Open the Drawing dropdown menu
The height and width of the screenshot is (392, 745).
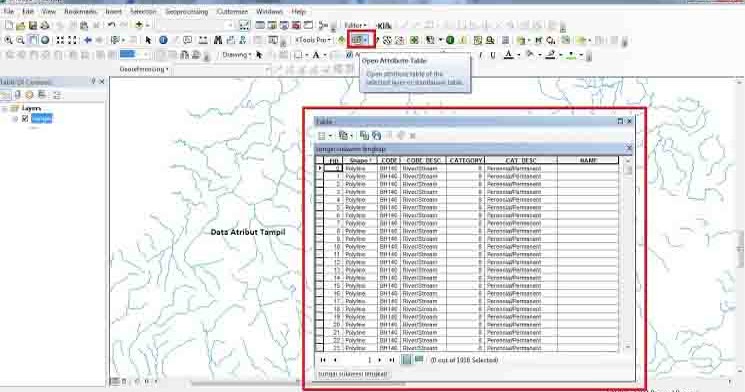(237, 55)
